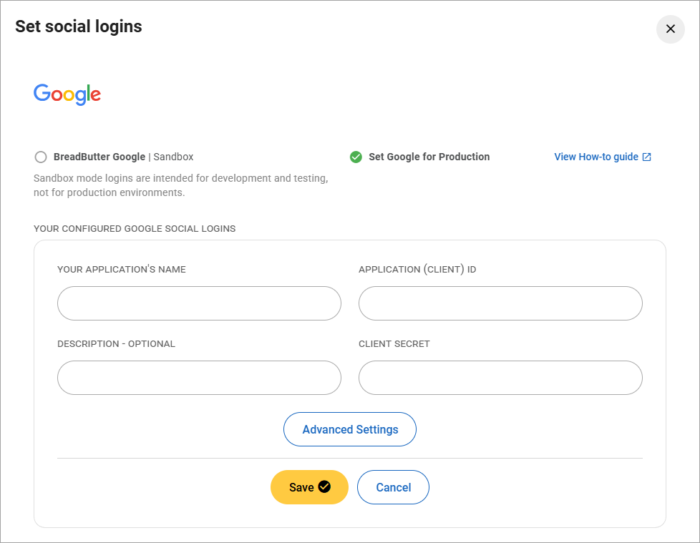Close the Set social logins dialog
The image size is (700, 543).
[x=670, y=29]
